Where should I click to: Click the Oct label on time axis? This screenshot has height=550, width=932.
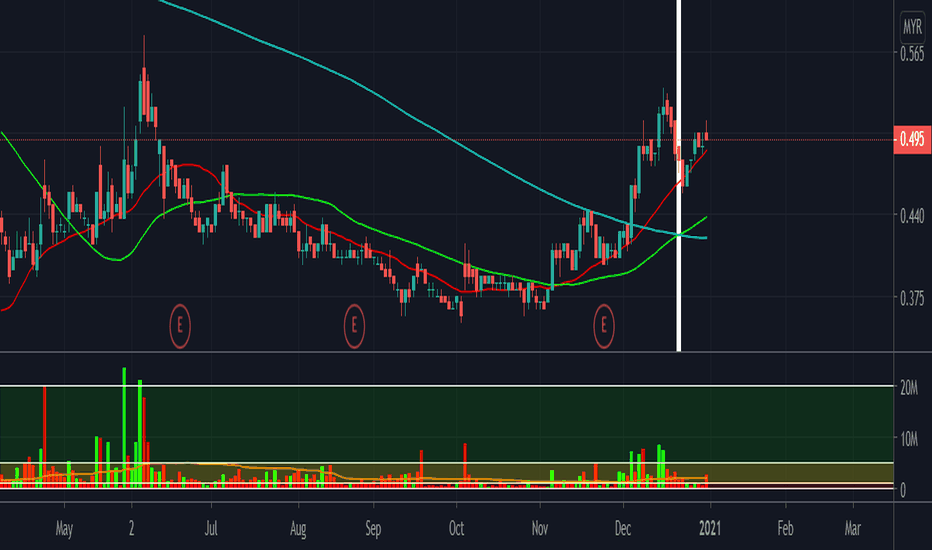456,528
